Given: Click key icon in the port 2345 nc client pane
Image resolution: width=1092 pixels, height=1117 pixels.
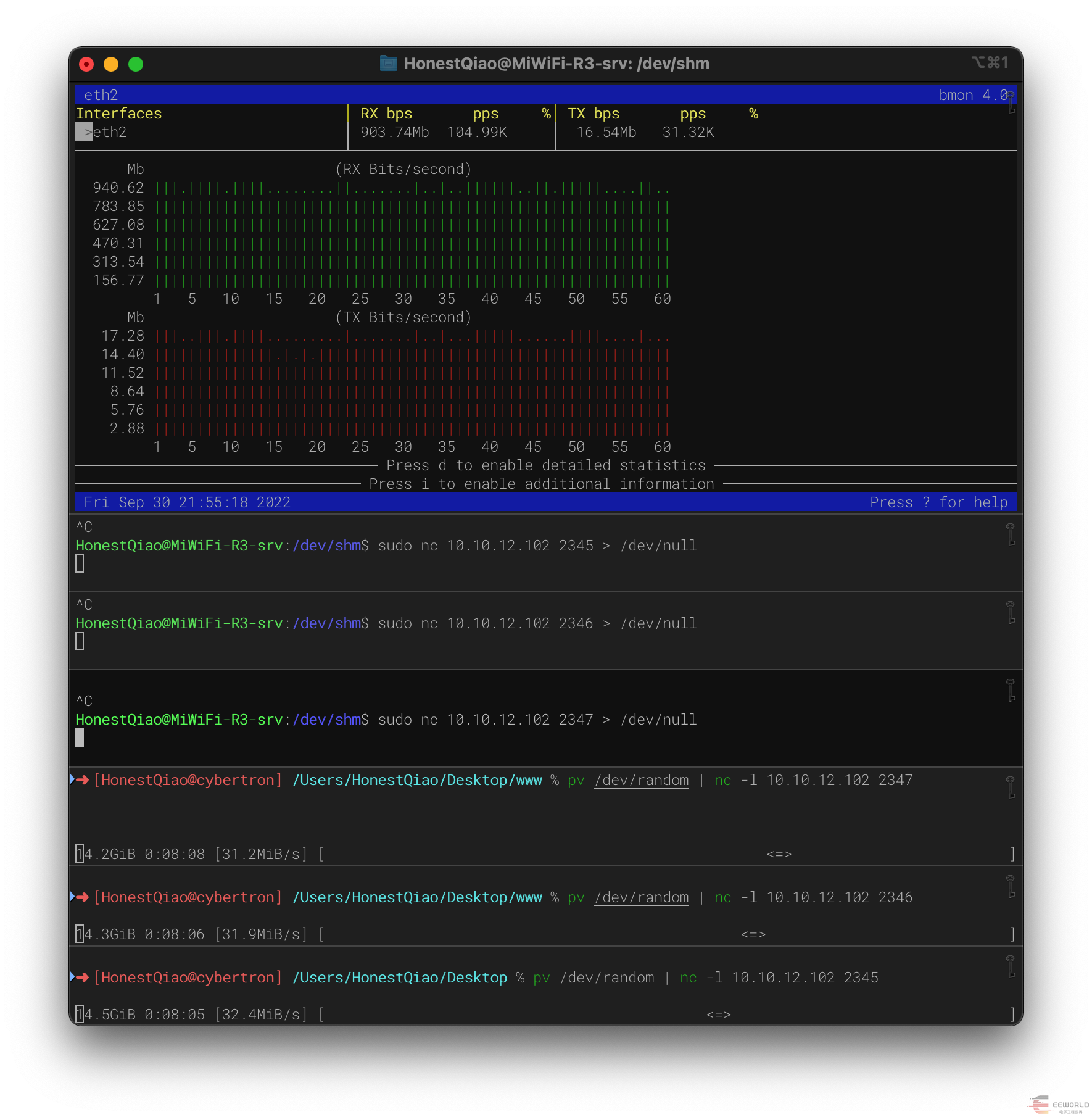Looking at the screenshot, I should tap(1011, 534).
